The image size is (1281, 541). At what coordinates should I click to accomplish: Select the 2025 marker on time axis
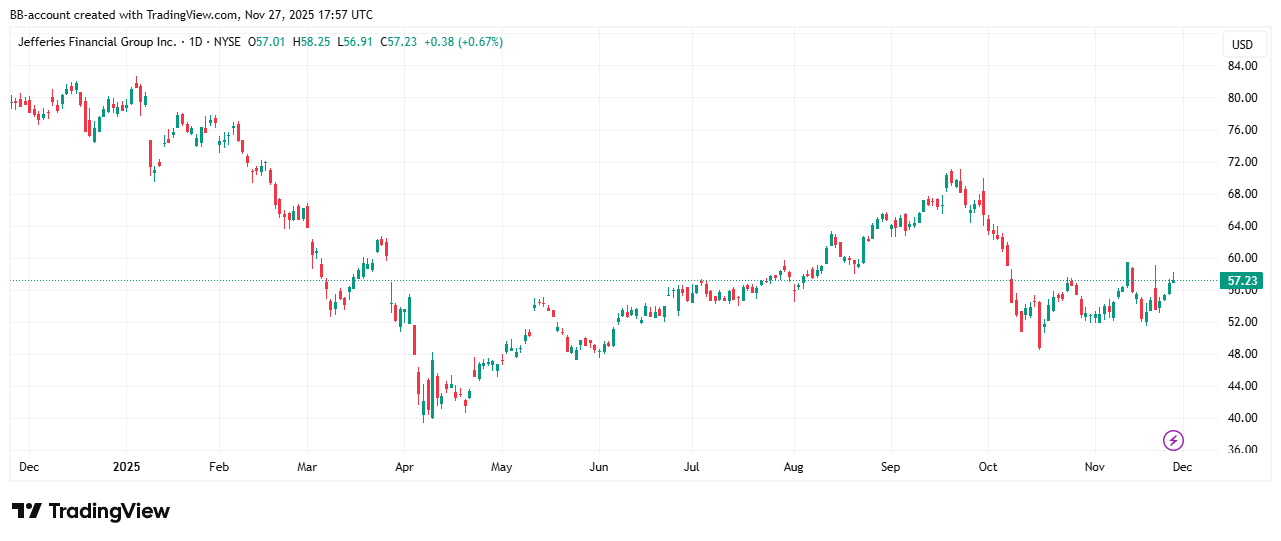coord(126,467)
